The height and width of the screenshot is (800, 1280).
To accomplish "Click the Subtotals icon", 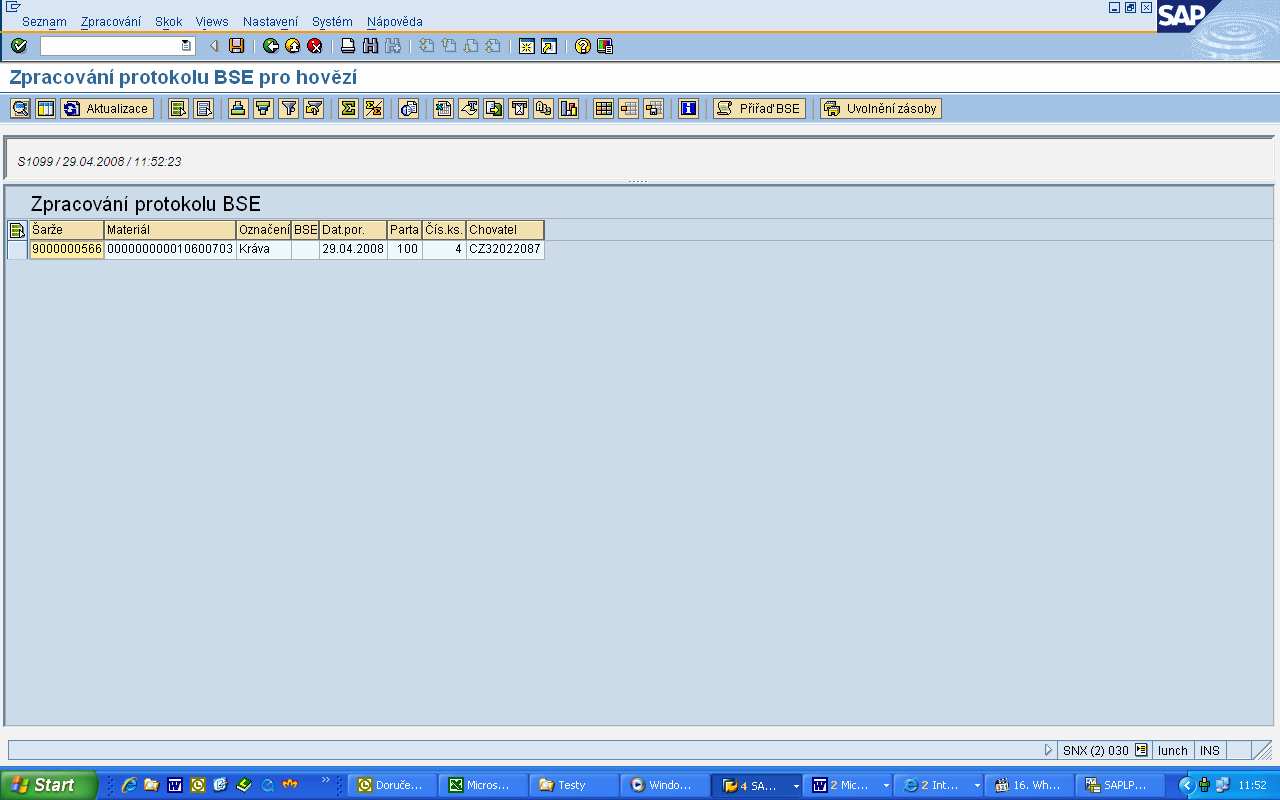I will (373, 109).
